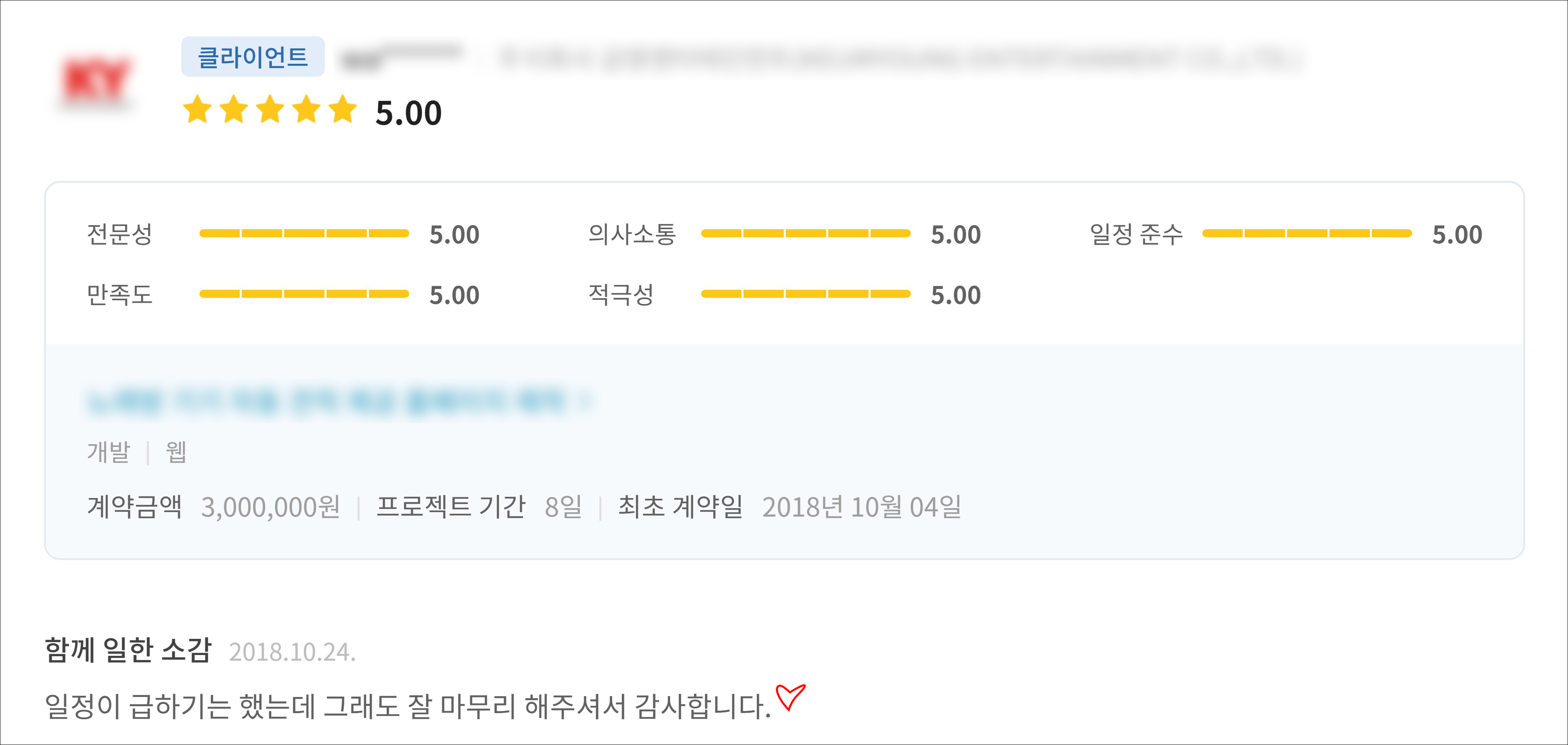
Task: Click the 만족도 rating bar
Action: pyautogui.click(x=304, y=294)
